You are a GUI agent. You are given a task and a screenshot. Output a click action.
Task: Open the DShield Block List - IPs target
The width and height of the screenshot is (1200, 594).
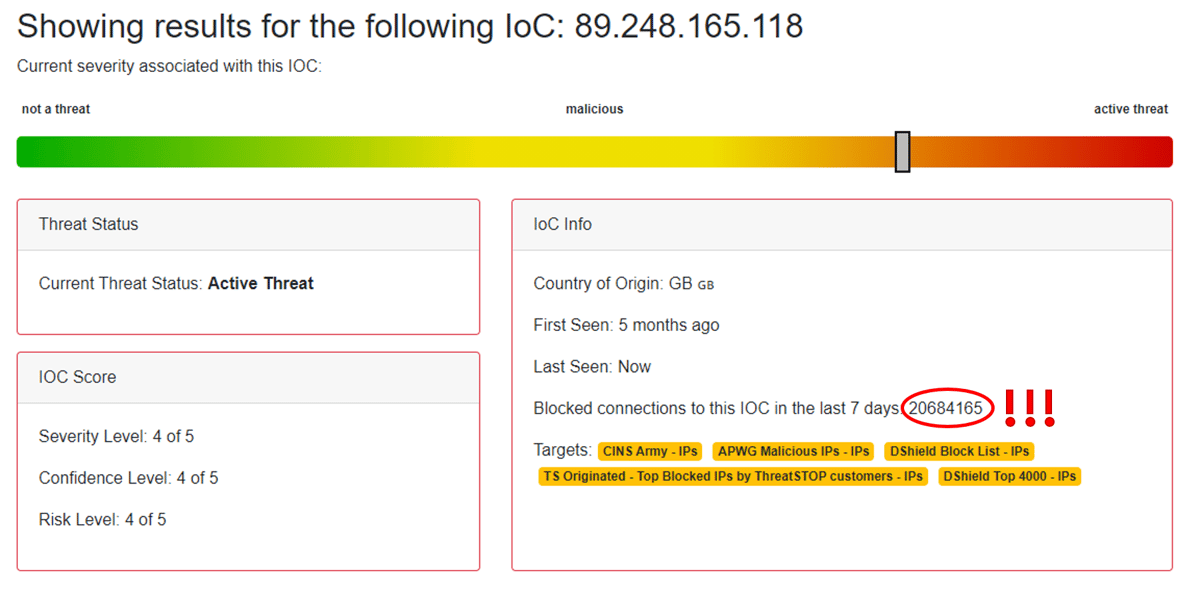[x=958, y=451]
